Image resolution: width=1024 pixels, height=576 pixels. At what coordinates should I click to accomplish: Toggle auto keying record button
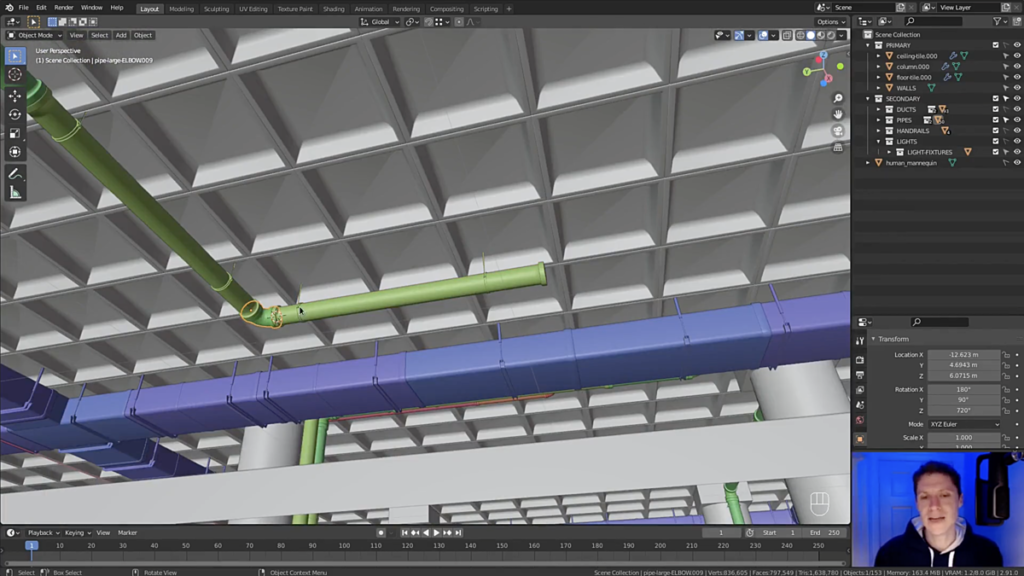(x=381, y=533)
